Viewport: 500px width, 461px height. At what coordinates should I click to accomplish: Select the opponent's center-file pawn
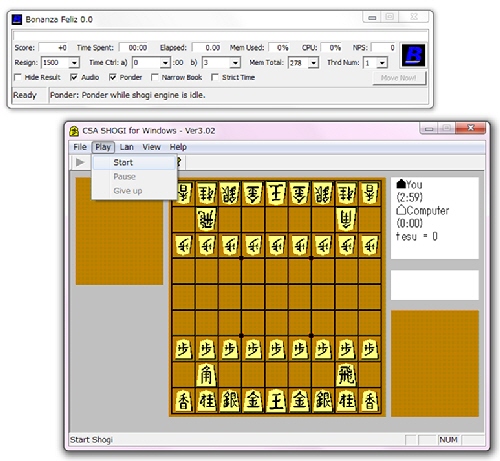[276, 245]
